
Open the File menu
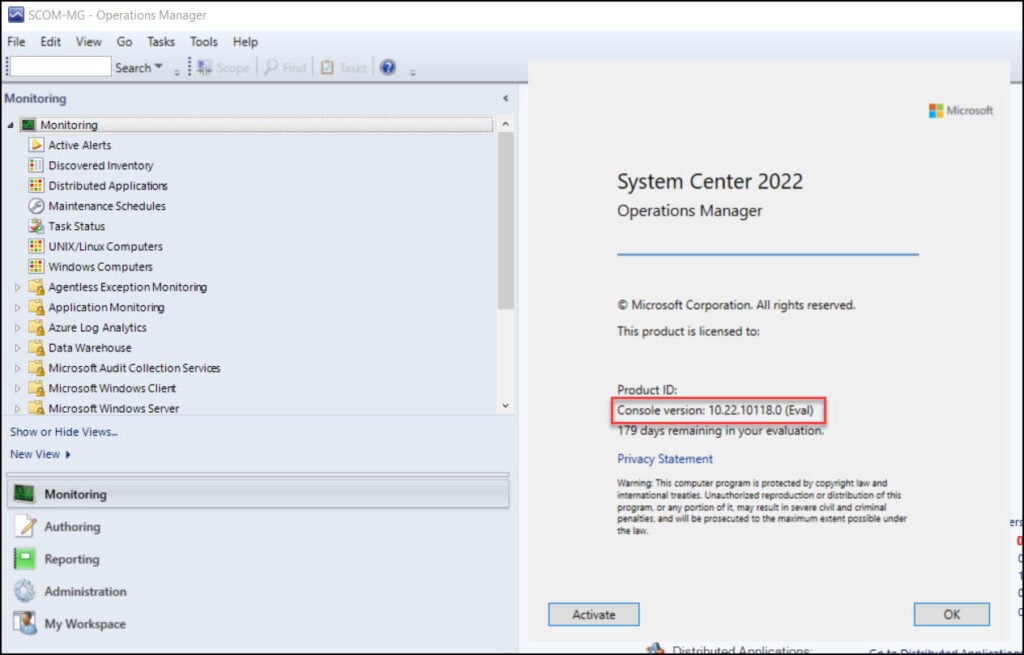16,42
